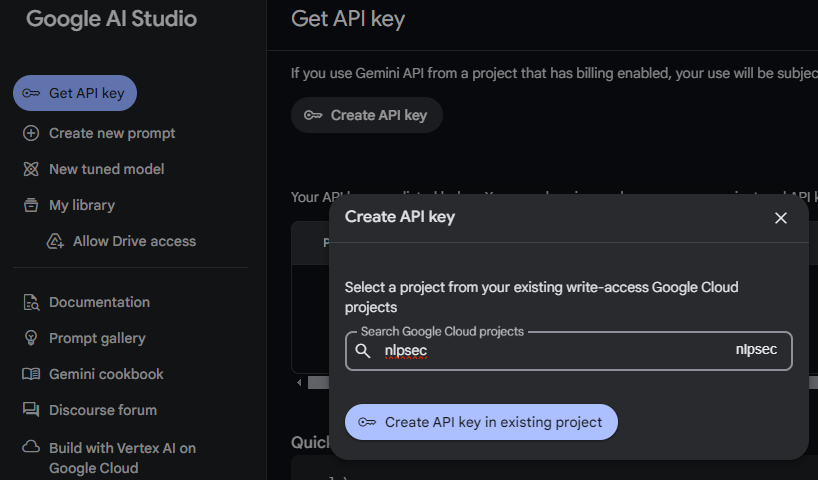The height and width of the screenshot is (480, 818).
Task: Open Get API key in sidebar
Action: click(86, 93)
